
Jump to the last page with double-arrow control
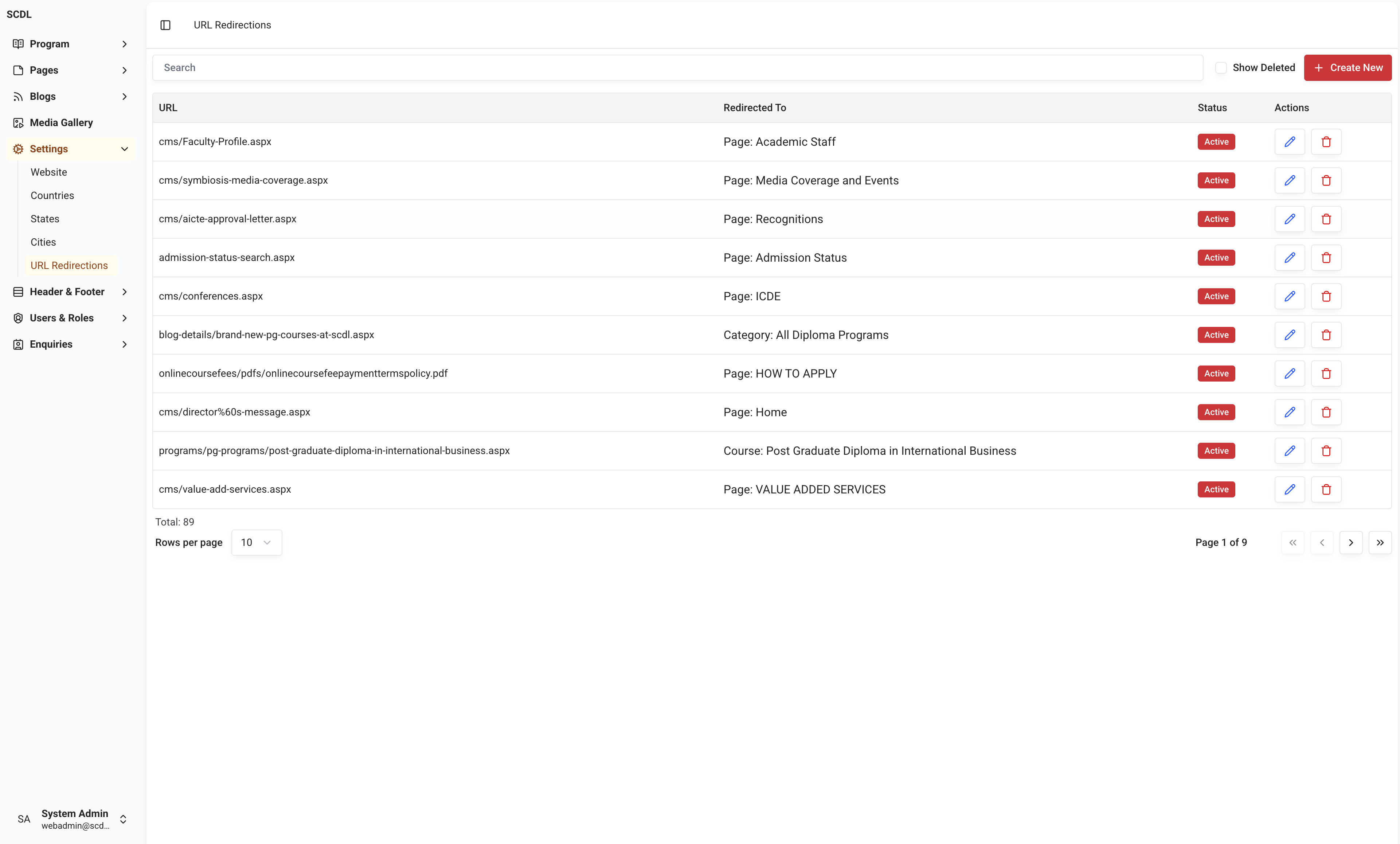pos(1380,542)
